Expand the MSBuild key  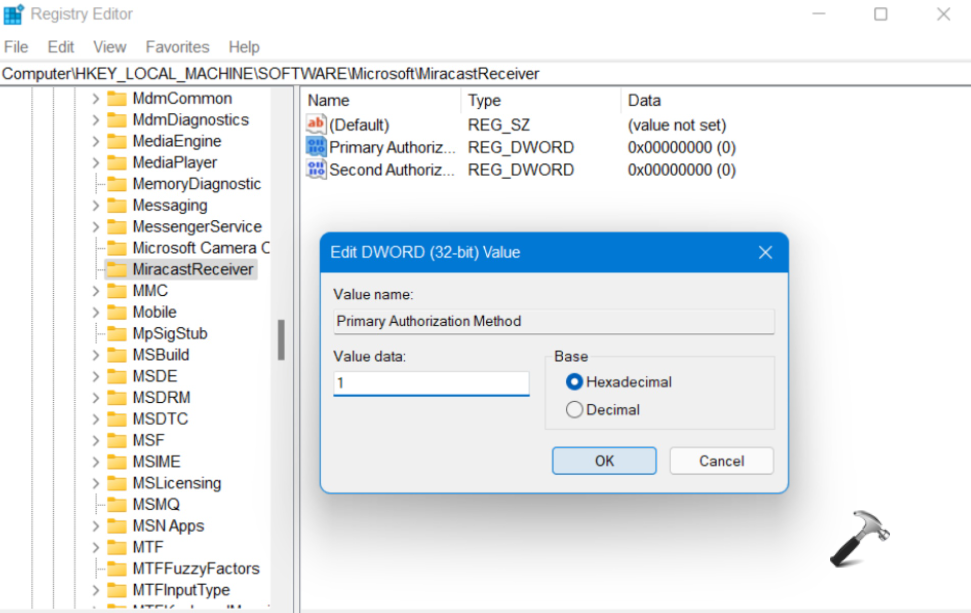pyautogui.click(x=95, y=355)
